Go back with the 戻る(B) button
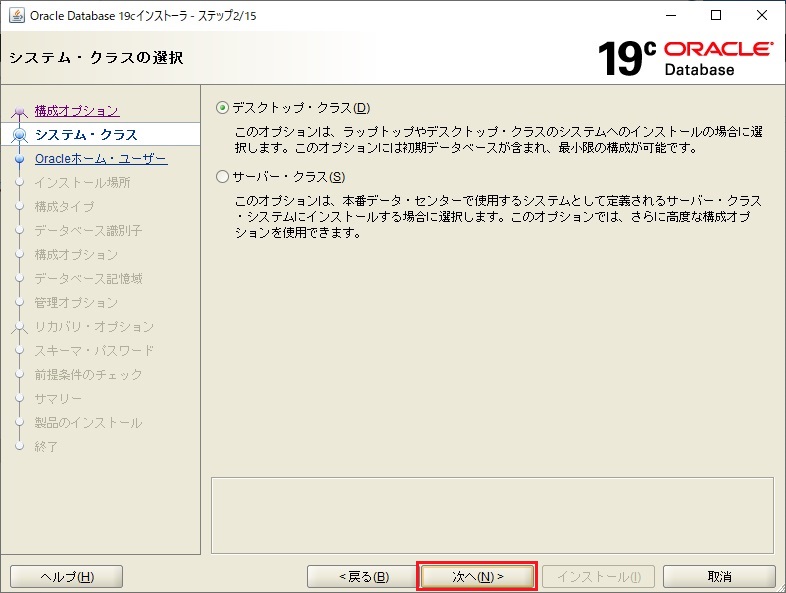This screenshot has width=786, height=593. (363, 577)
